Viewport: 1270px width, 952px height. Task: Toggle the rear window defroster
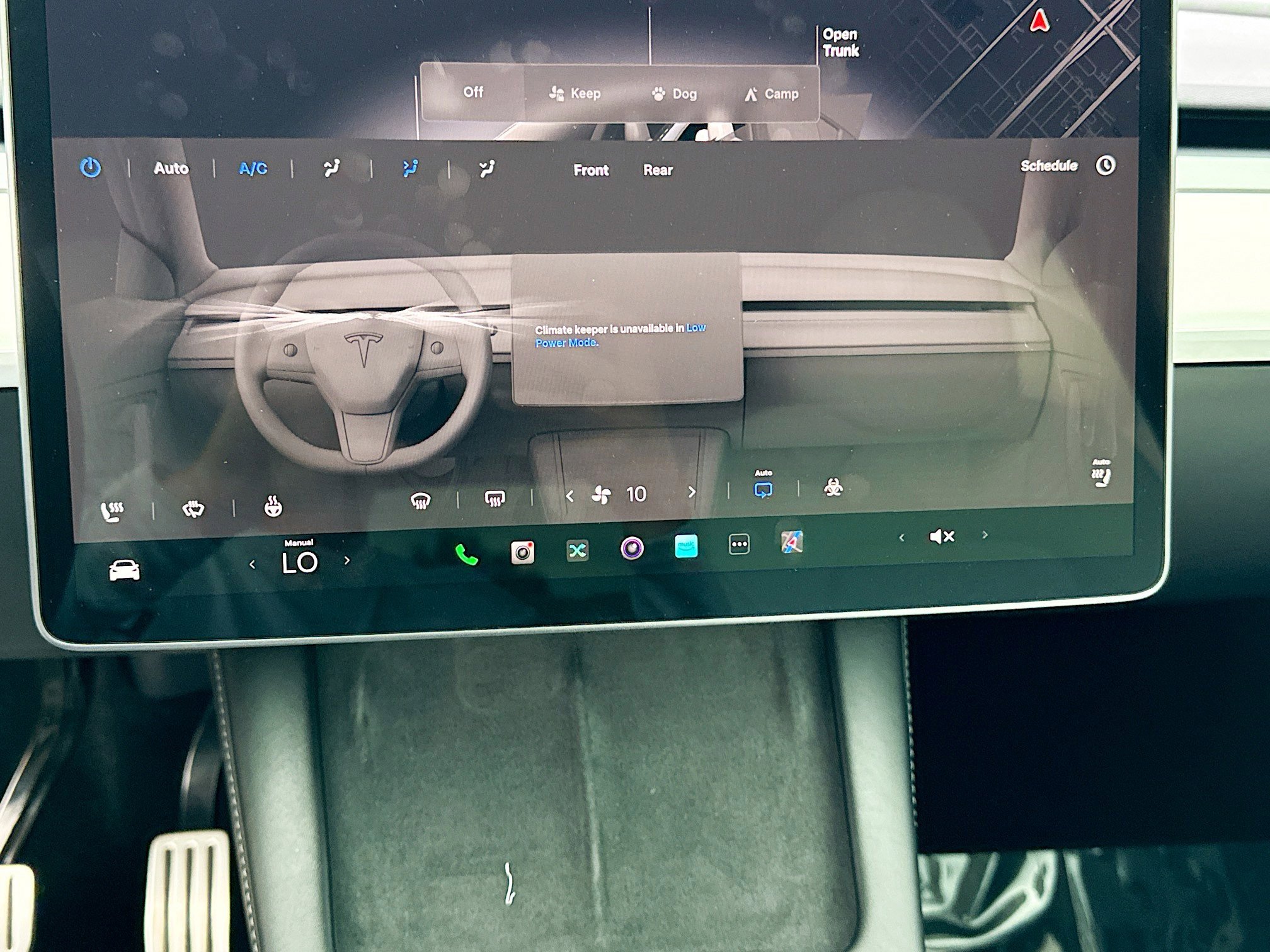pos(495,499)
